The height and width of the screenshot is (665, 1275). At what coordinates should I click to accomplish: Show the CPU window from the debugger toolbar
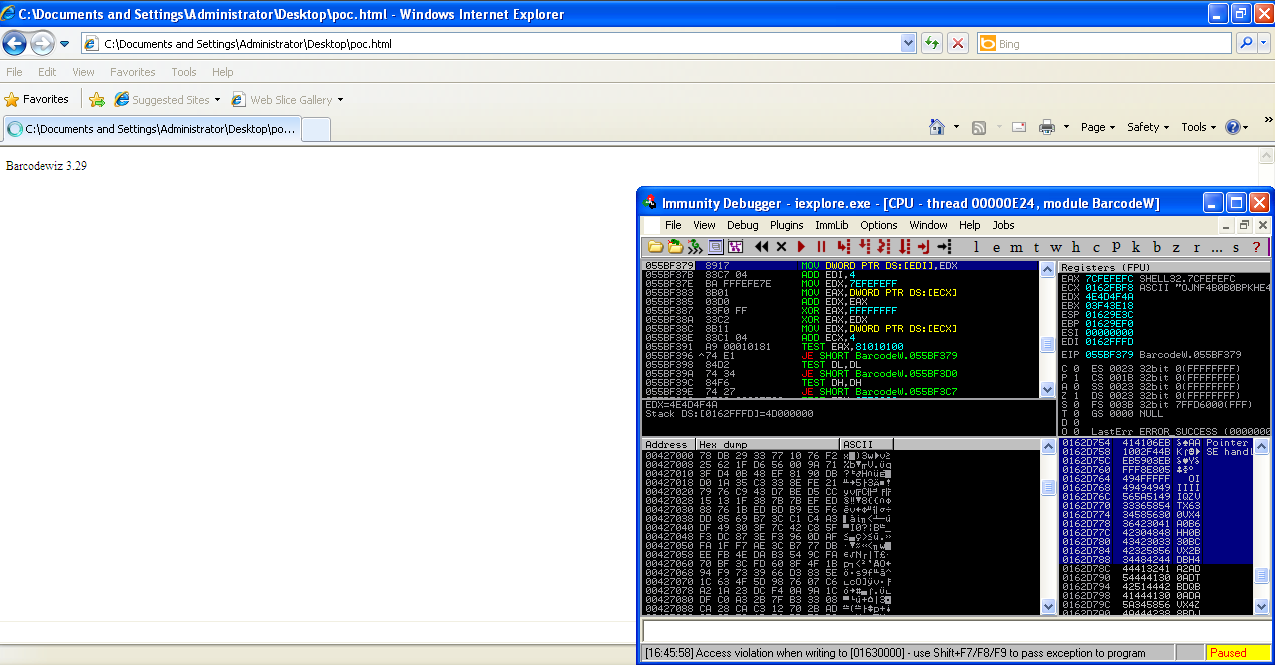pyautogui.click(x=716, y=246)
